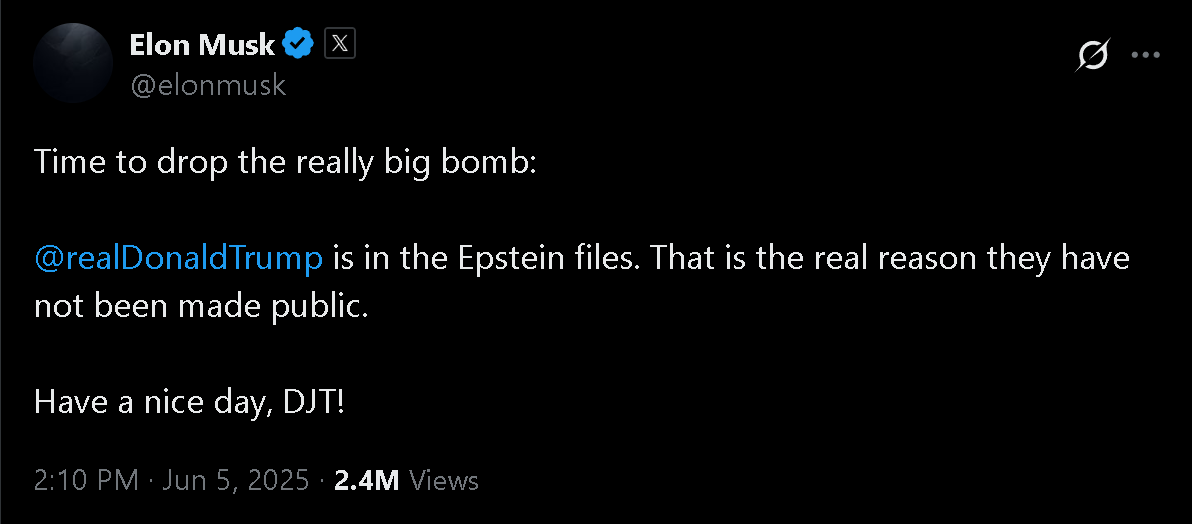Open the Grok explain-this-post icon
The image size is (1192, 524).
1092,56
